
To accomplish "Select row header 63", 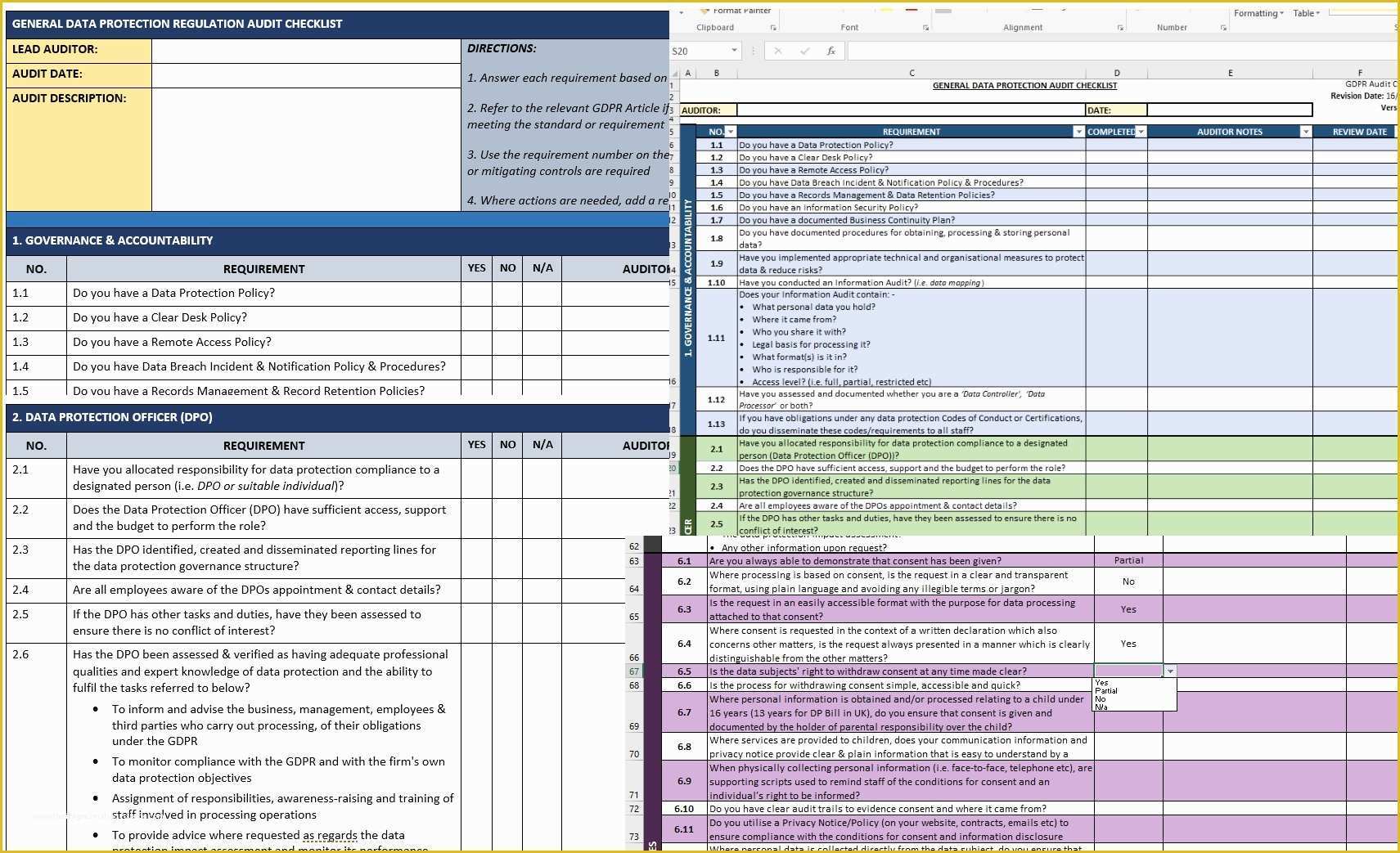I will click(634, 561).
